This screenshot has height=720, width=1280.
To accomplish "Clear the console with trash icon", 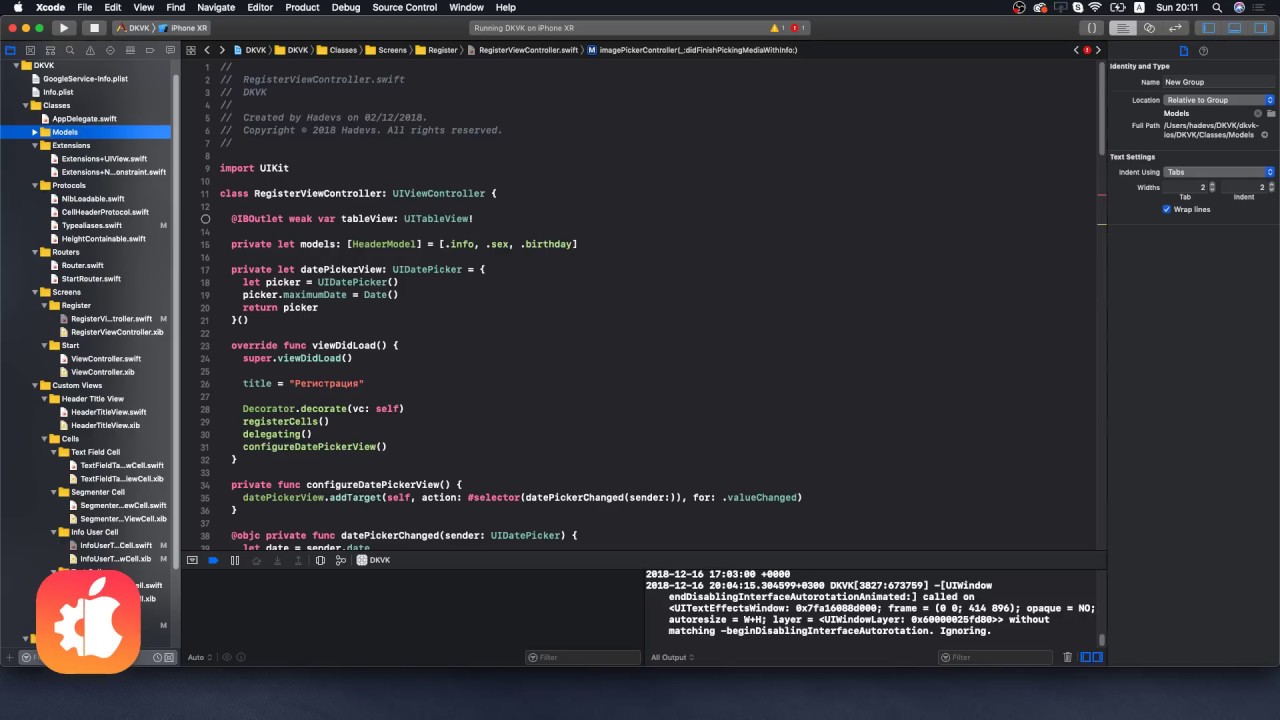I will tap(1068, 657).
